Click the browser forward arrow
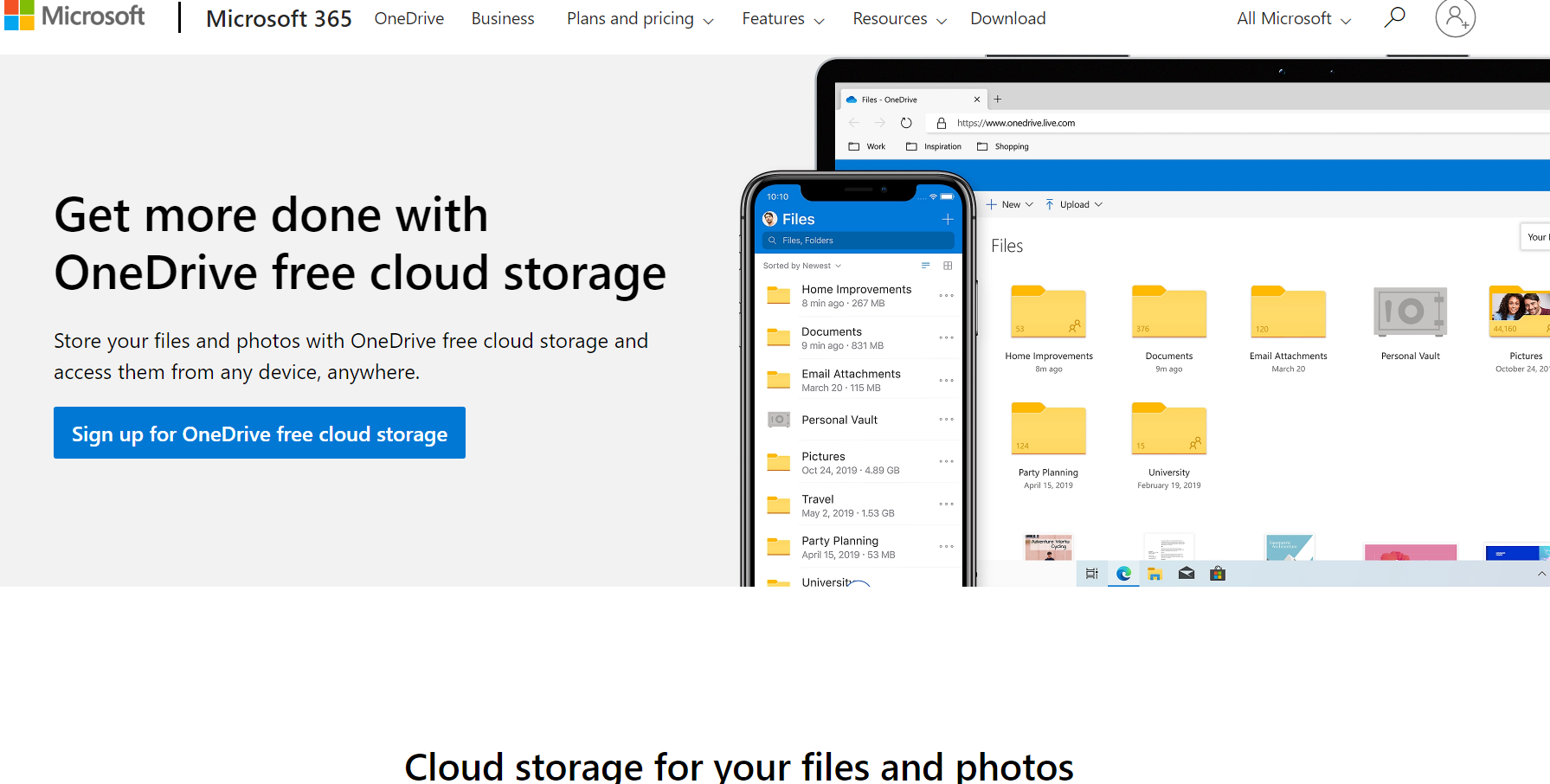Image resolution: width=1550 pixels, height=784 pixels. tap(880, 123)
